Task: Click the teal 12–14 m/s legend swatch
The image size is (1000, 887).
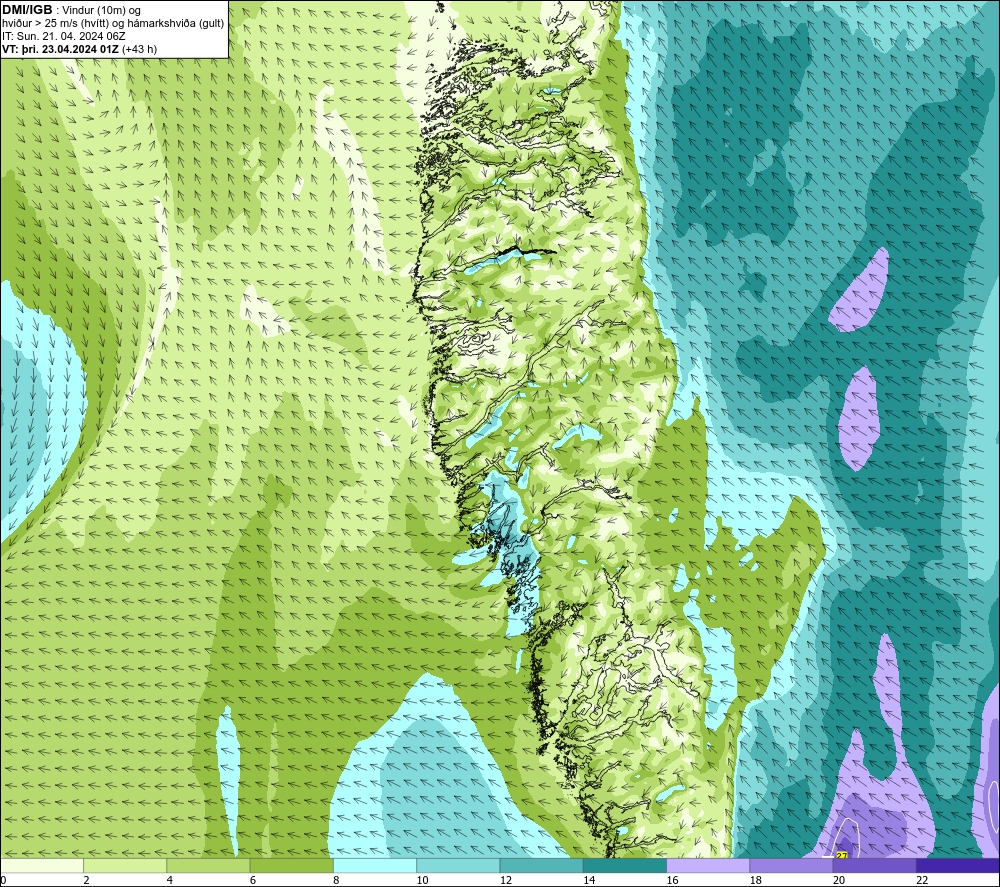Action: point(541,865)
